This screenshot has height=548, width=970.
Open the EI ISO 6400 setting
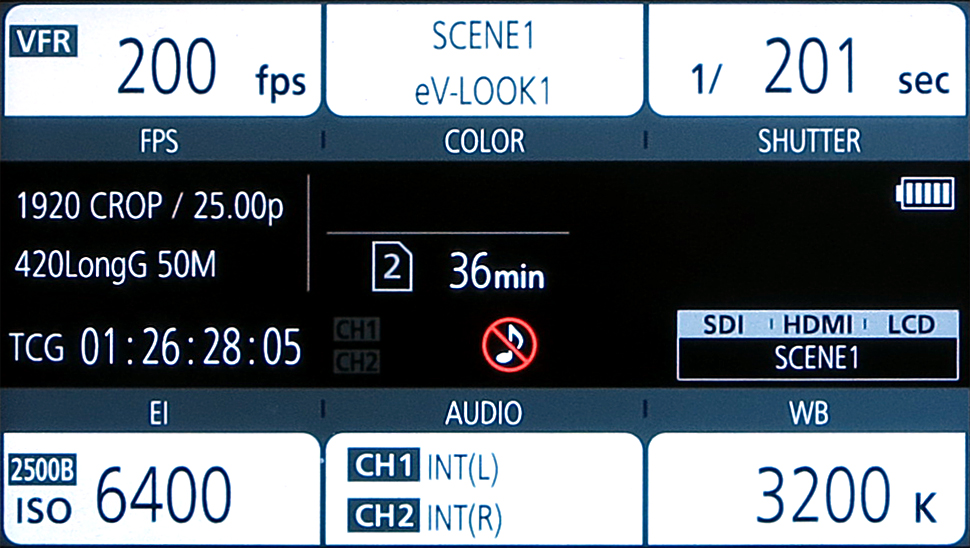[x=162, y=489]
